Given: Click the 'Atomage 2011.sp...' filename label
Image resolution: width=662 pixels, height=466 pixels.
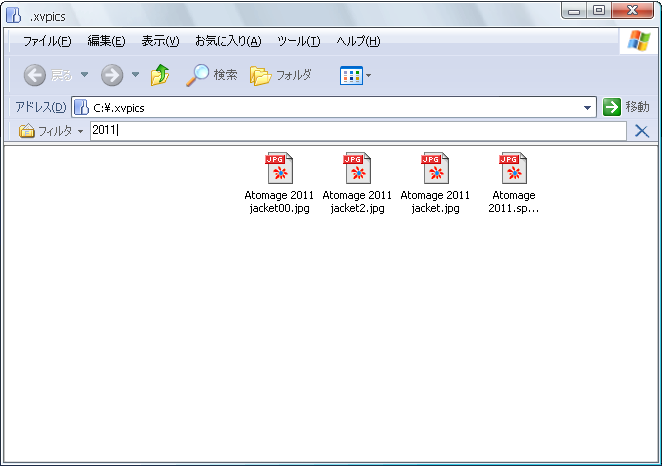Looking at the screenshot, I should tap(513, 202).
